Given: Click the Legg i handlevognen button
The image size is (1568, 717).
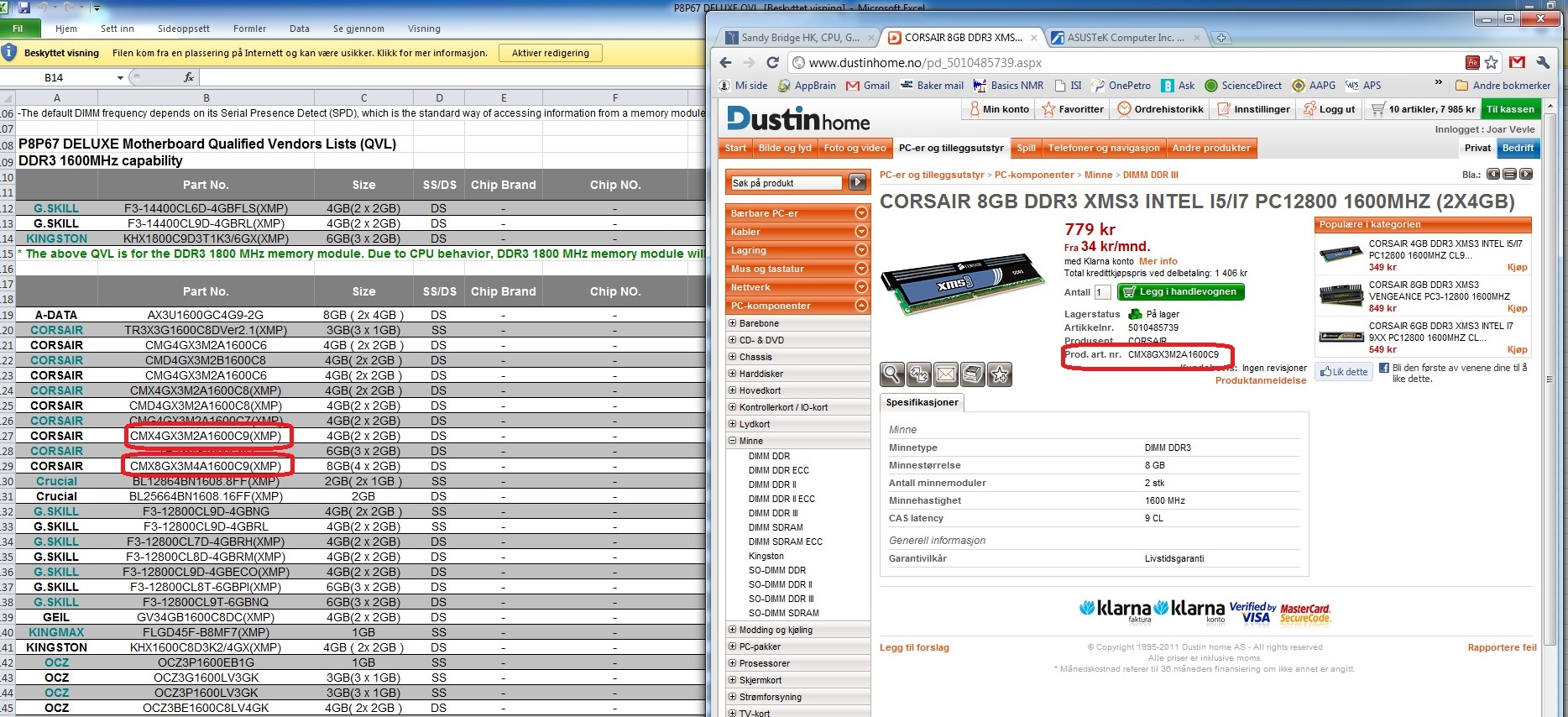Looking at the screenshot, I should pos(1181,292).
